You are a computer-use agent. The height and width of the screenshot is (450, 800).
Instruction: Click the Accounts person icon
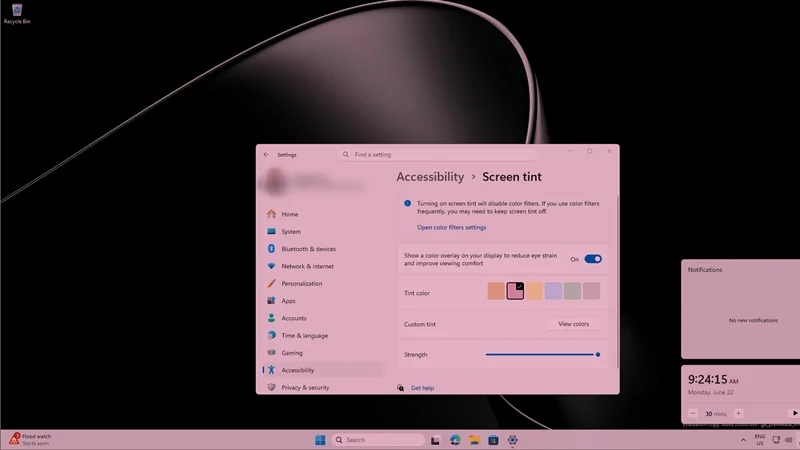pos(271,318)
